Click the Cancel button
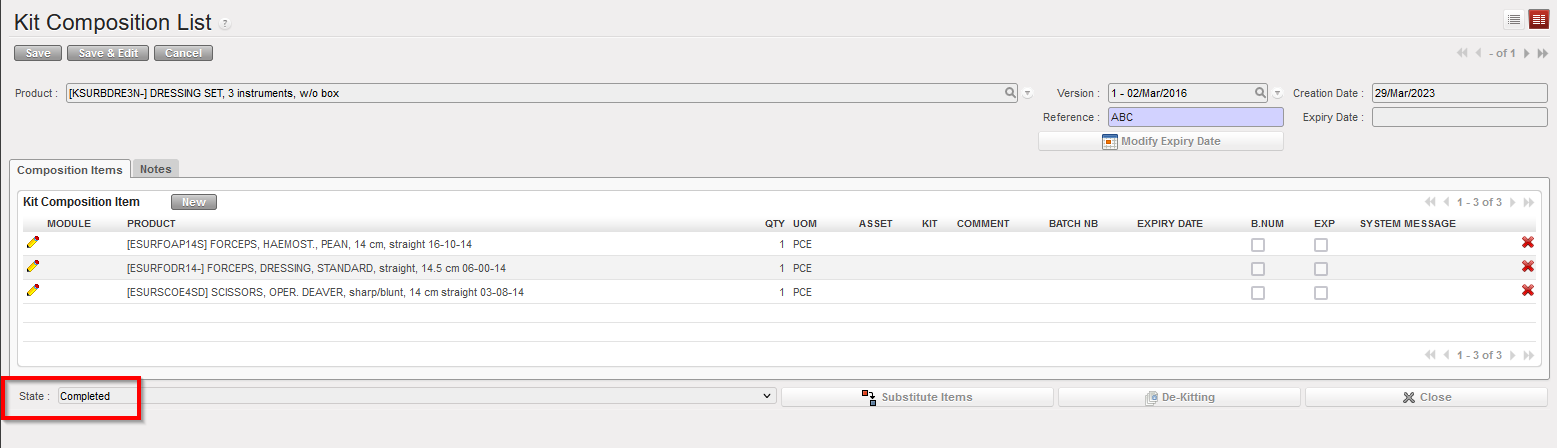This screenshot has width=1557, height=448. (x=183, y=53)
